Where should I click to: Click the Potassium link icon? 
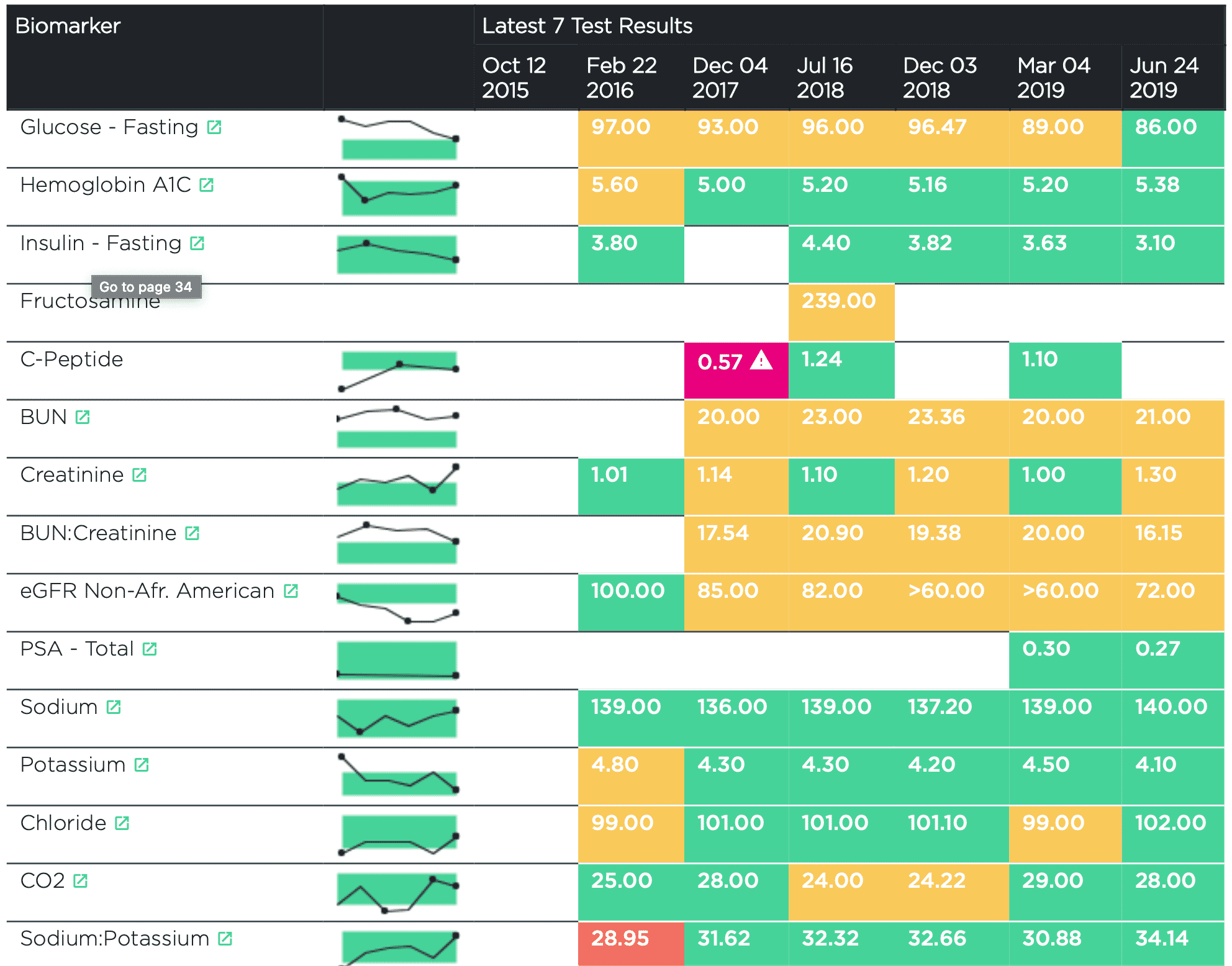click(x=142, y=765)
